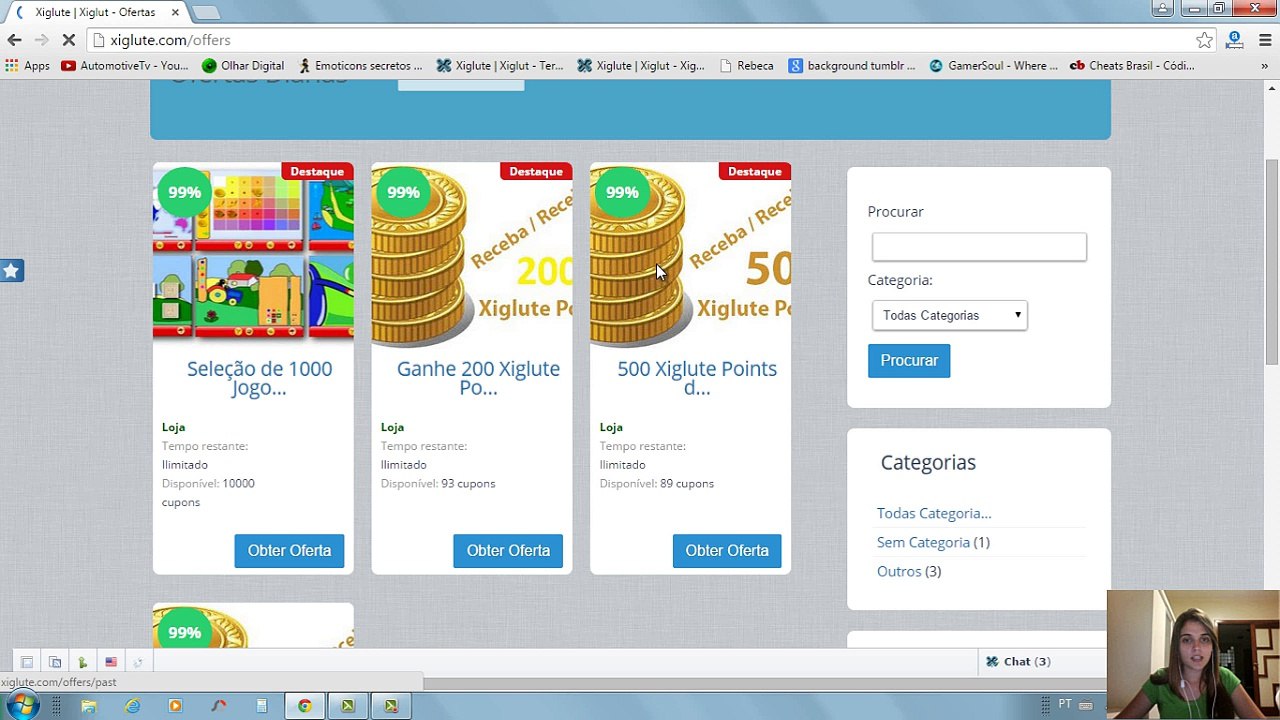
Task: Select Todas Categoria... in Categorias list
Action: (934, 513)
